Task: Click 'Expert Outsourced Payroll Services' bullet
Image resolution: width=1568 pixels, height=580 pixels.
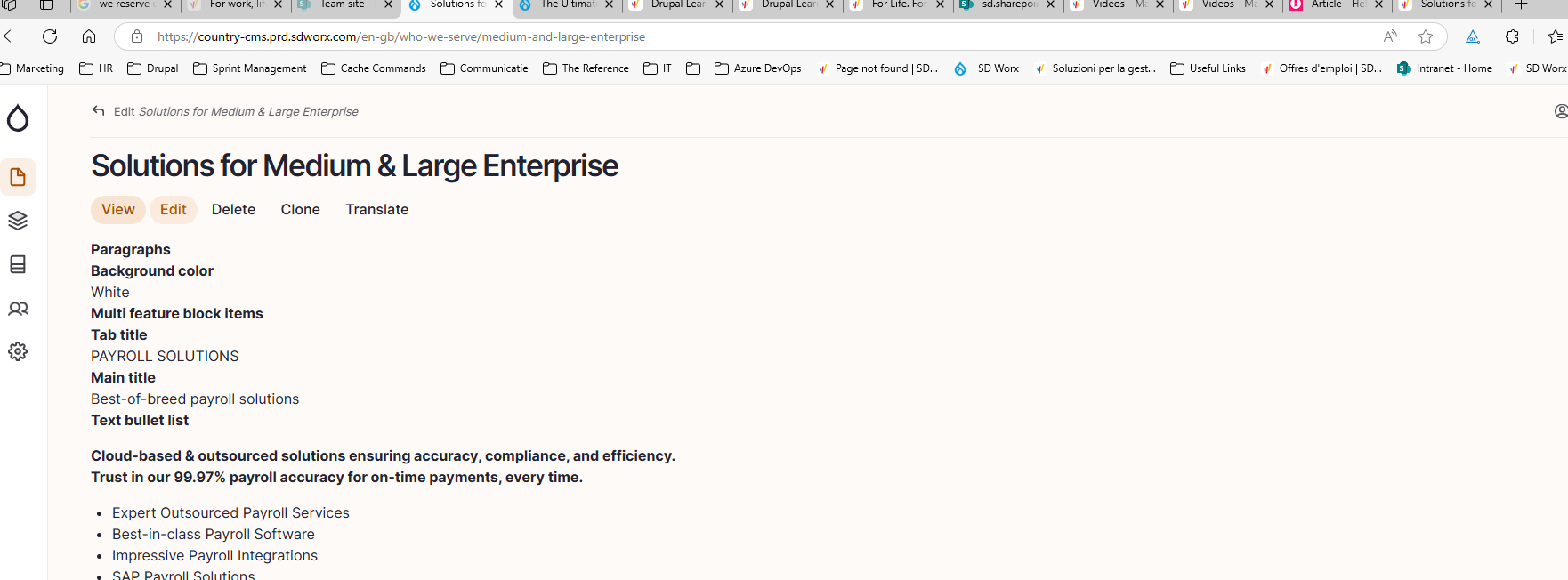Action: pos(230,512)
